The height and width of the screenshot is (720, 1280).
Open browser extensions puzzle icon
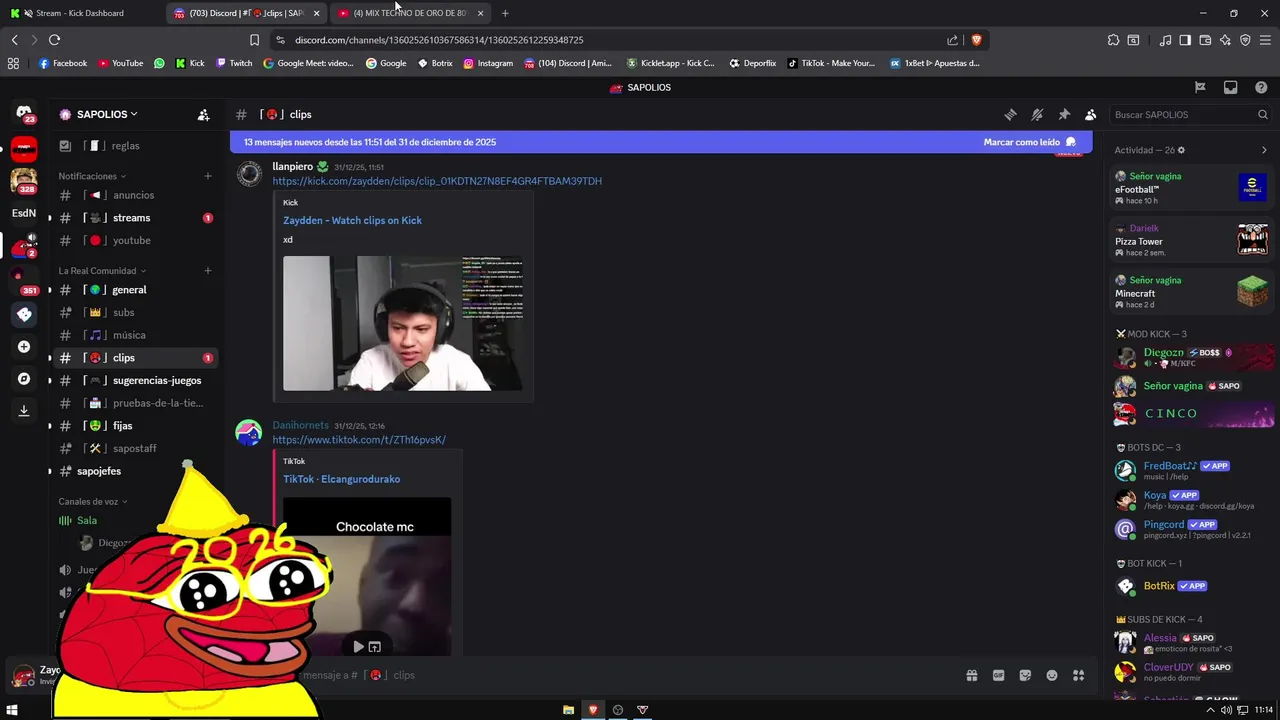click(x=1113, y=40)
